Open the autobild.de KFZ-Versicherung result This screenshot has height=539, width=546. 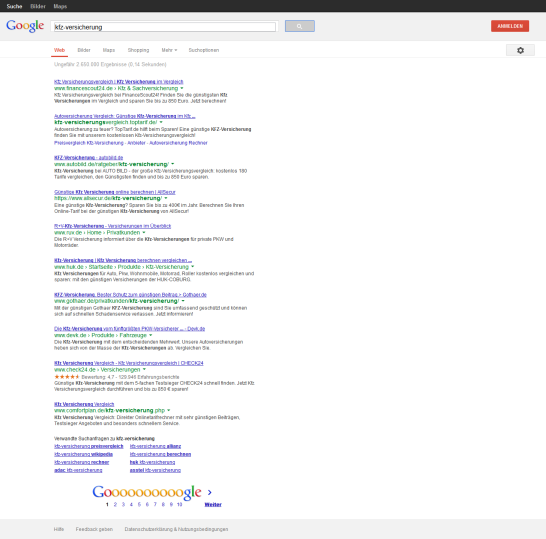pyautogui.click(x=88, y=157)
